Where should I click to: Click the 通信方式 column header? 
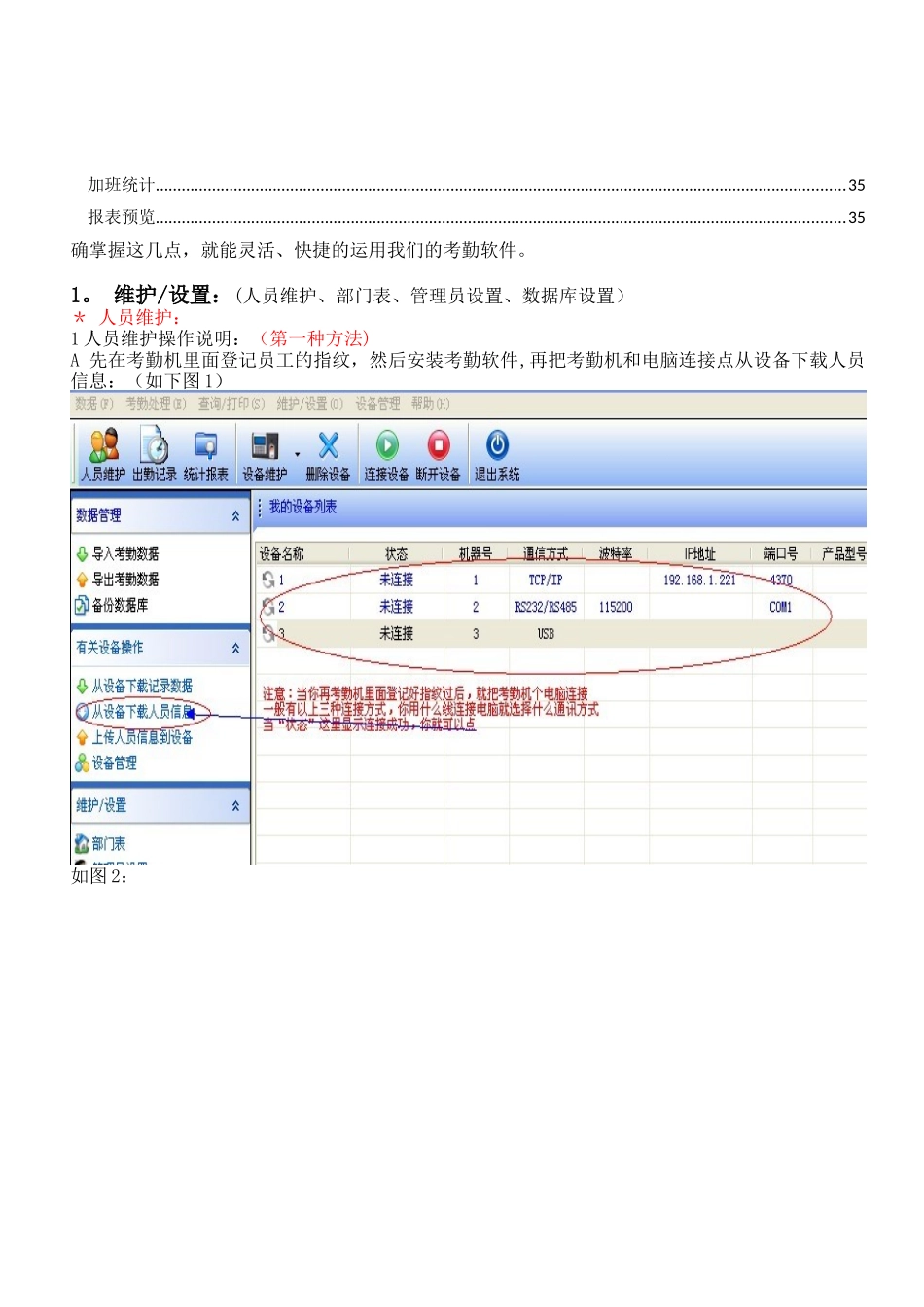546,554
